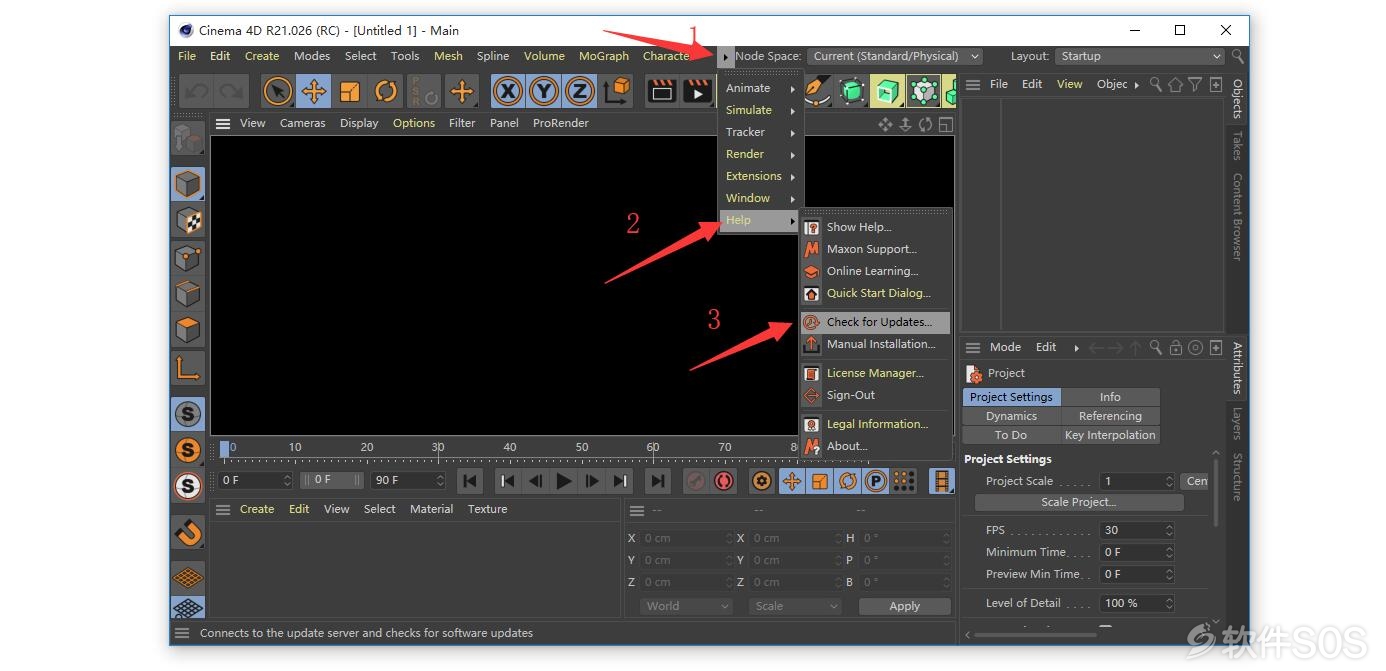This screenshot has width=1386, height=671.
Task: Open viewport Cameras menu
Action: (x=302, y=123)
